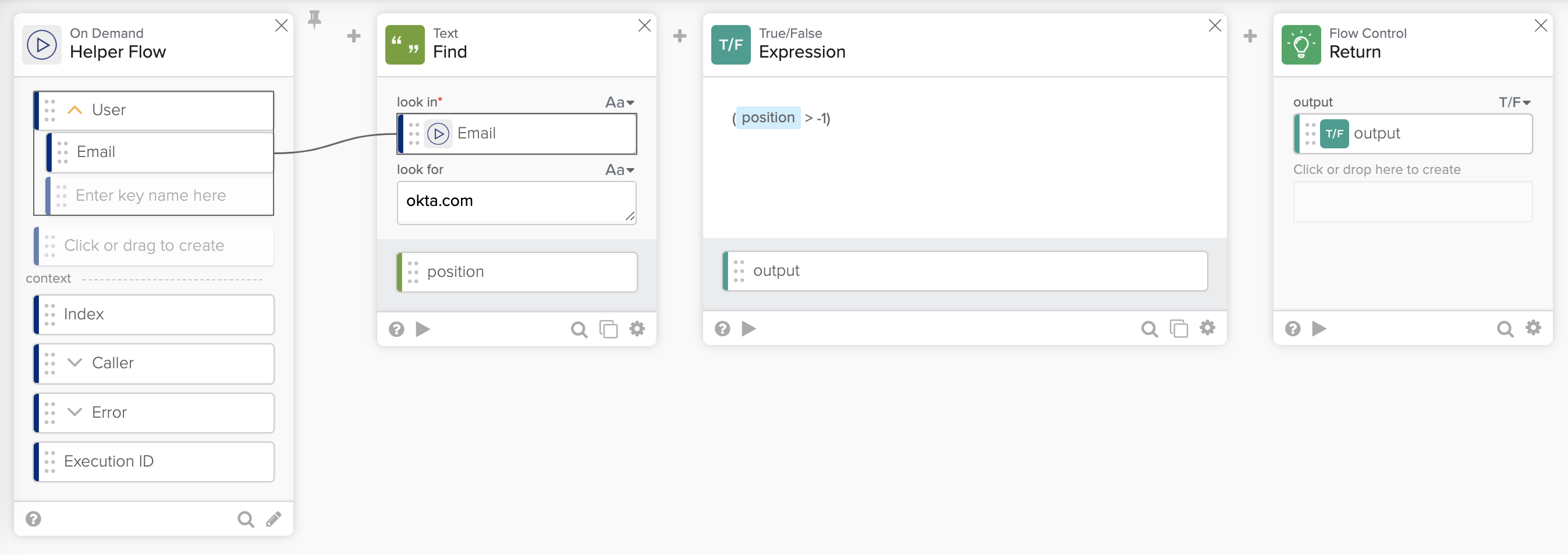This screenshot has height=555, width=1568.
Task: Click the Enter key name here field
Action: pos(160,195)
